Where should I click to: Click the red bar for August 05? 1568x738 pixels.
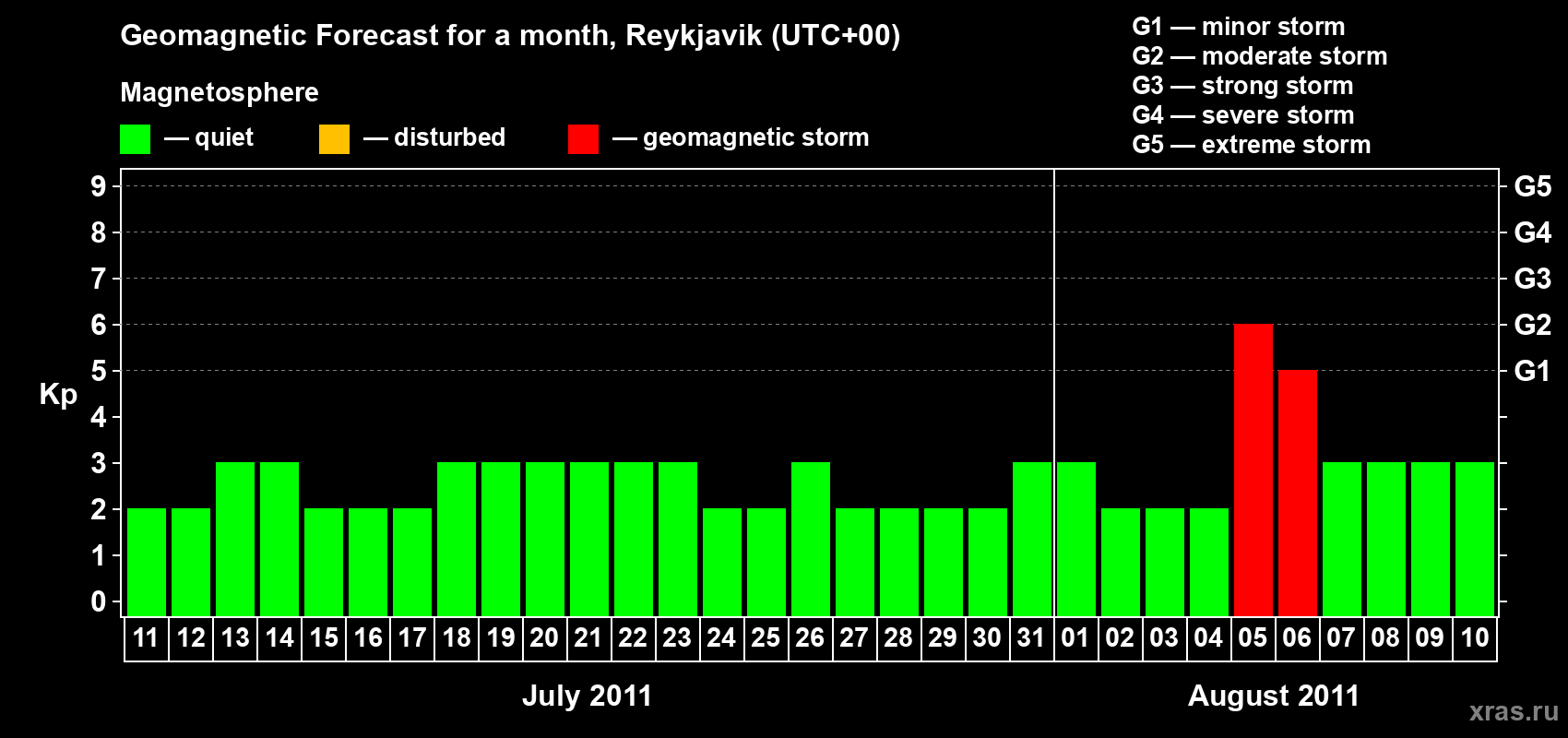[x=1253, y=470]
